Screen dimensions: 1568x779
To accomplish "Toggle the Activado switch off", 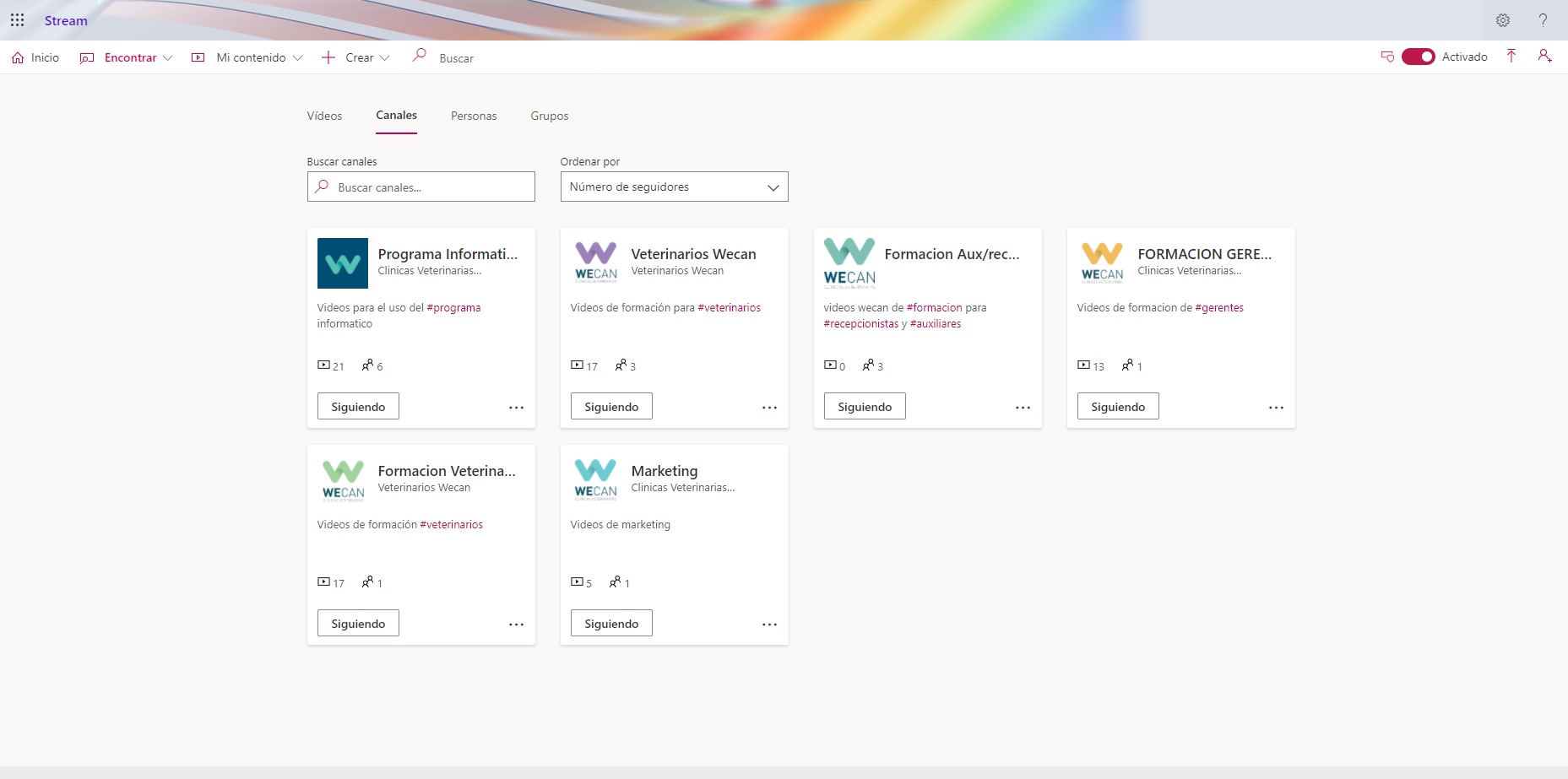I will coord(1419,57).
